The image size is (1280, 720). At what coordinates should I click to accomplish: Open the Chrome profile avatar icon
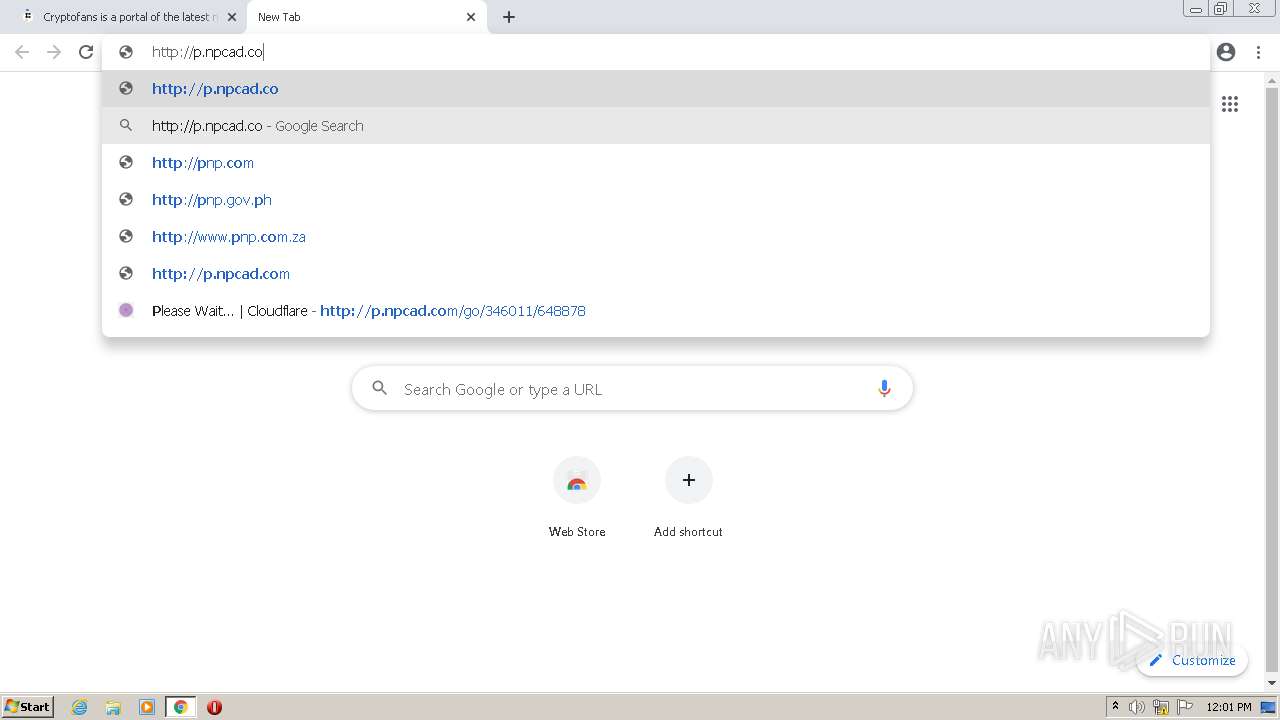pos(1226,52)
